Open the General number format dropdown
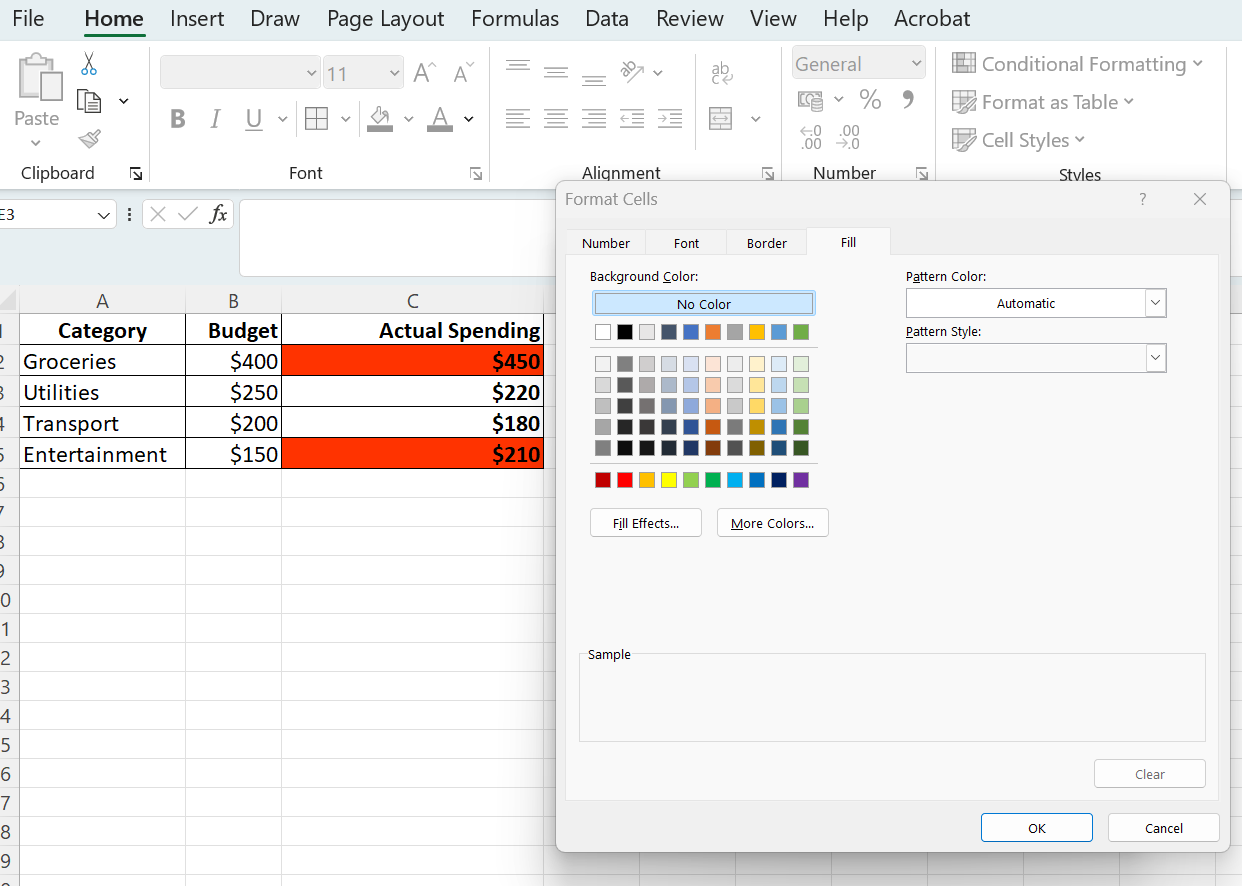 coord(916,64)
